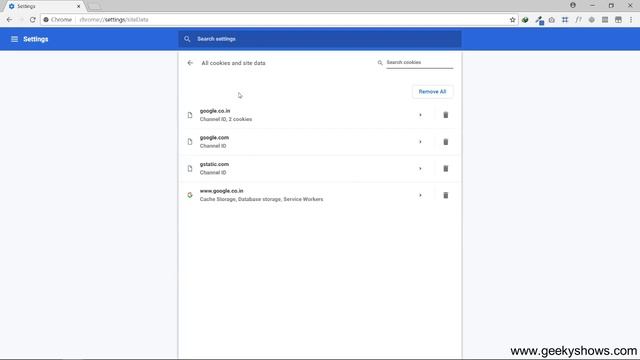Click the green extension icon in toolbar
The width and height of the screenshot is (640, 360).
point(525,20)
